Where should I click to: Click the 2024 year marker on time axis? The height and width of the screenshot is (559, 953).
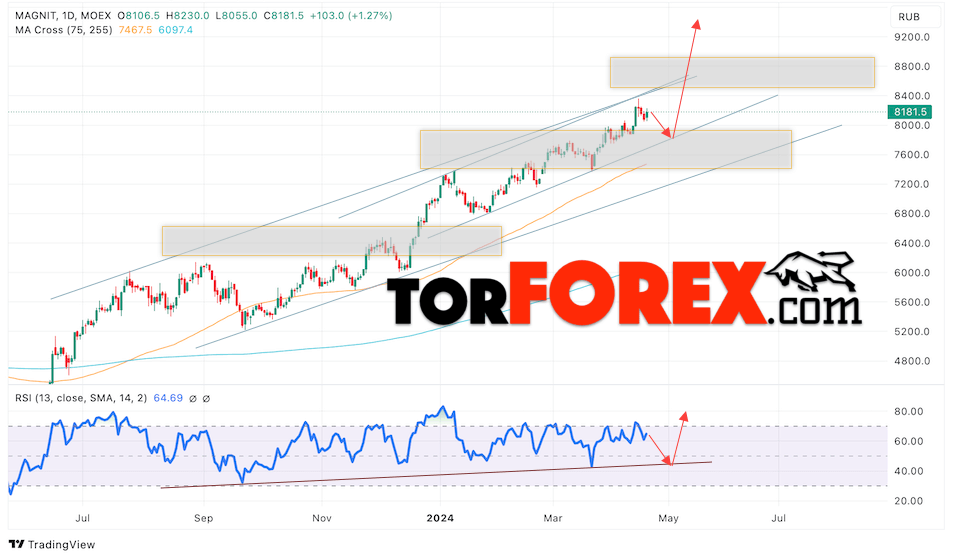440,518
